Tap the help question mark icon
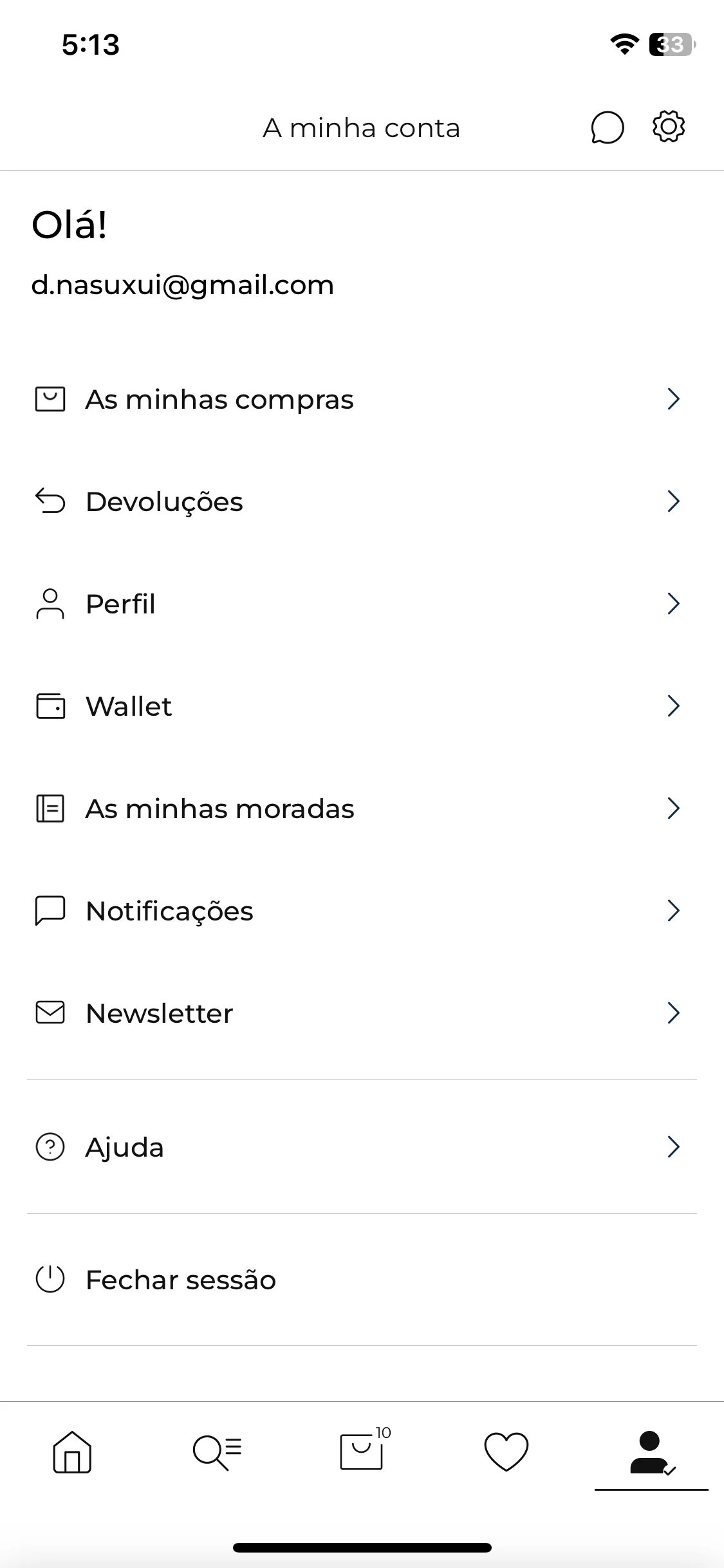This screenshot has width=724, height=1568. [x=50, y=1146]
